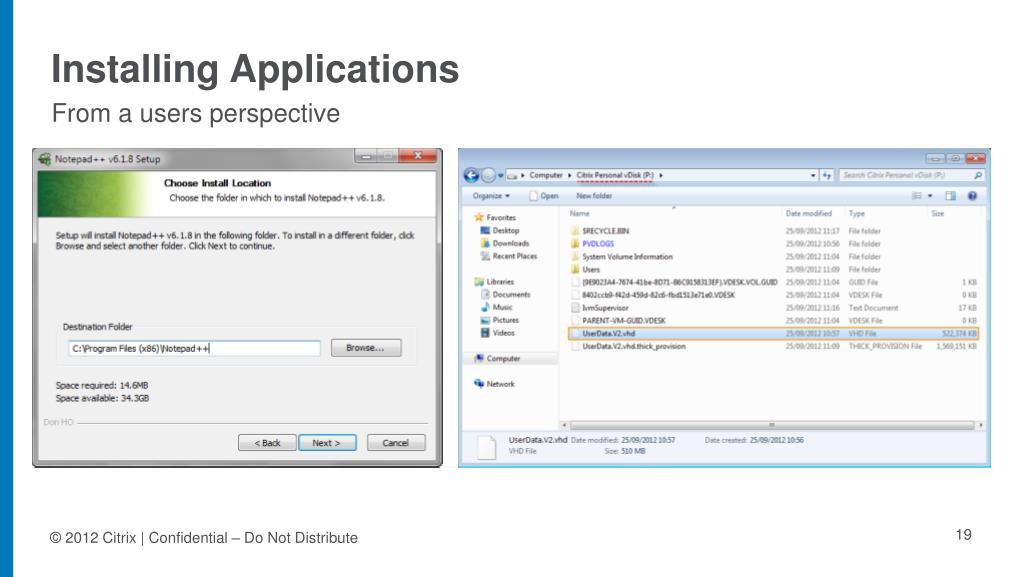Click the Browse... button in Setup

(x=365, y=348)
